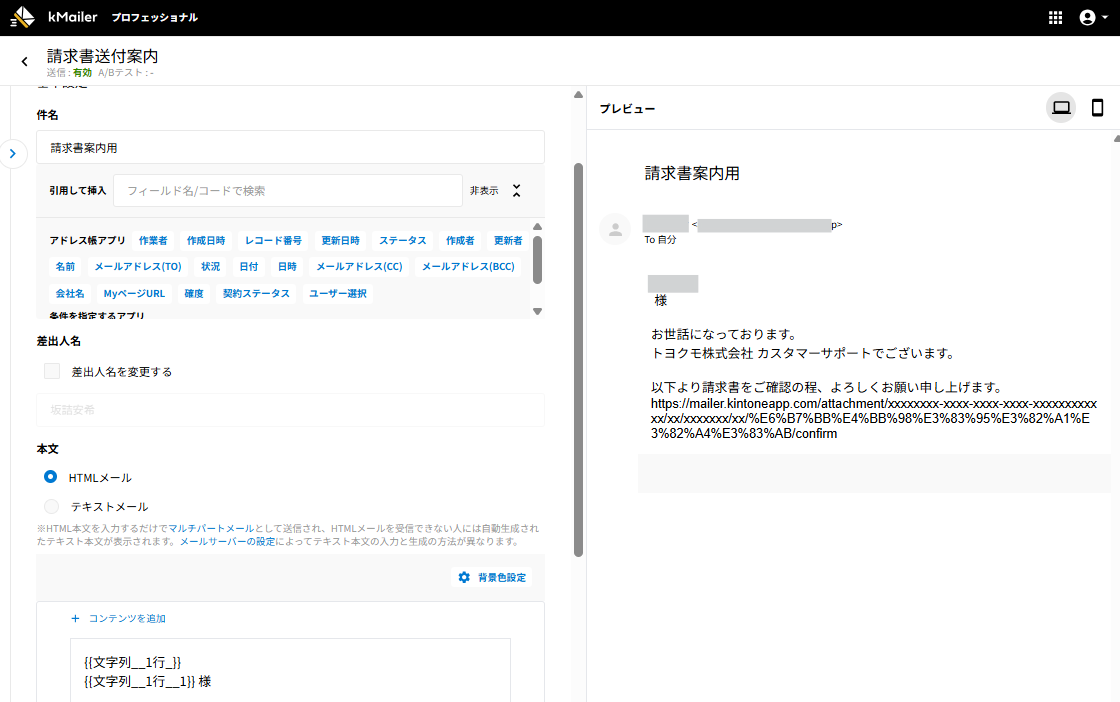Image resolution: width=1120 pixels, height=702 pixels.
Task: Select the テキストメール radio button
Action: pyautogui.click(x=51, y=506)
